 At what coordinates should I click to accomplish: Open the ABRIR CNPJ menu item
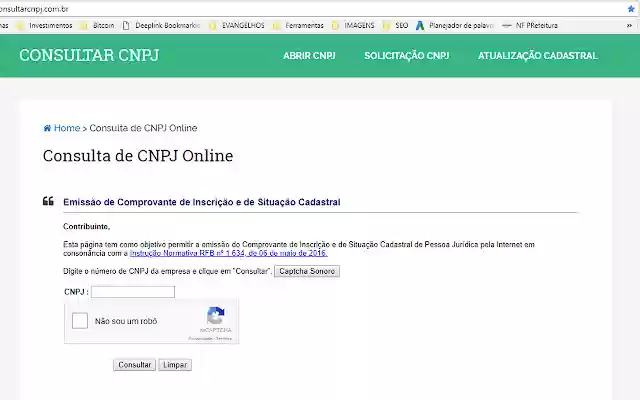(309, 56)
